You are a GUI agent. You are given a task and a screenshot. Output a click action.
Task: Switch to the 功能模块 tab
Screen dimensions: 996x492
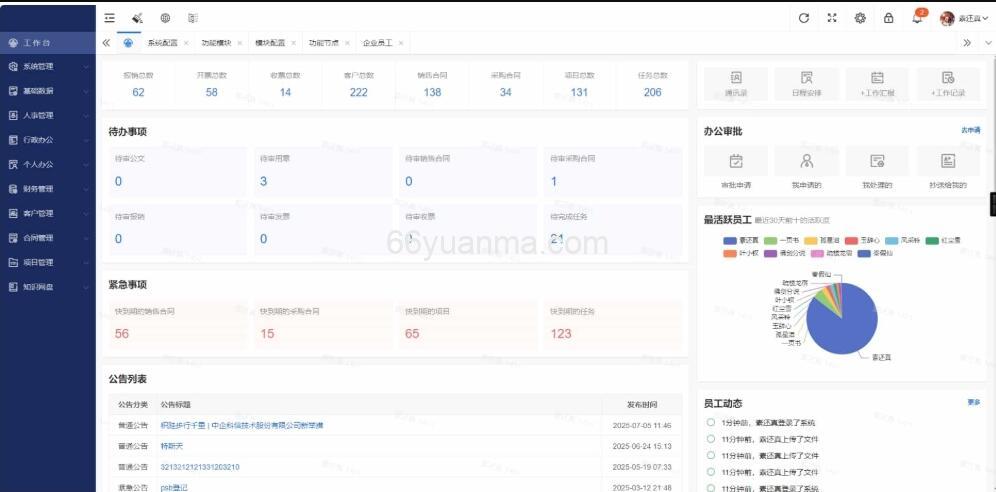(x=216, y=43)
